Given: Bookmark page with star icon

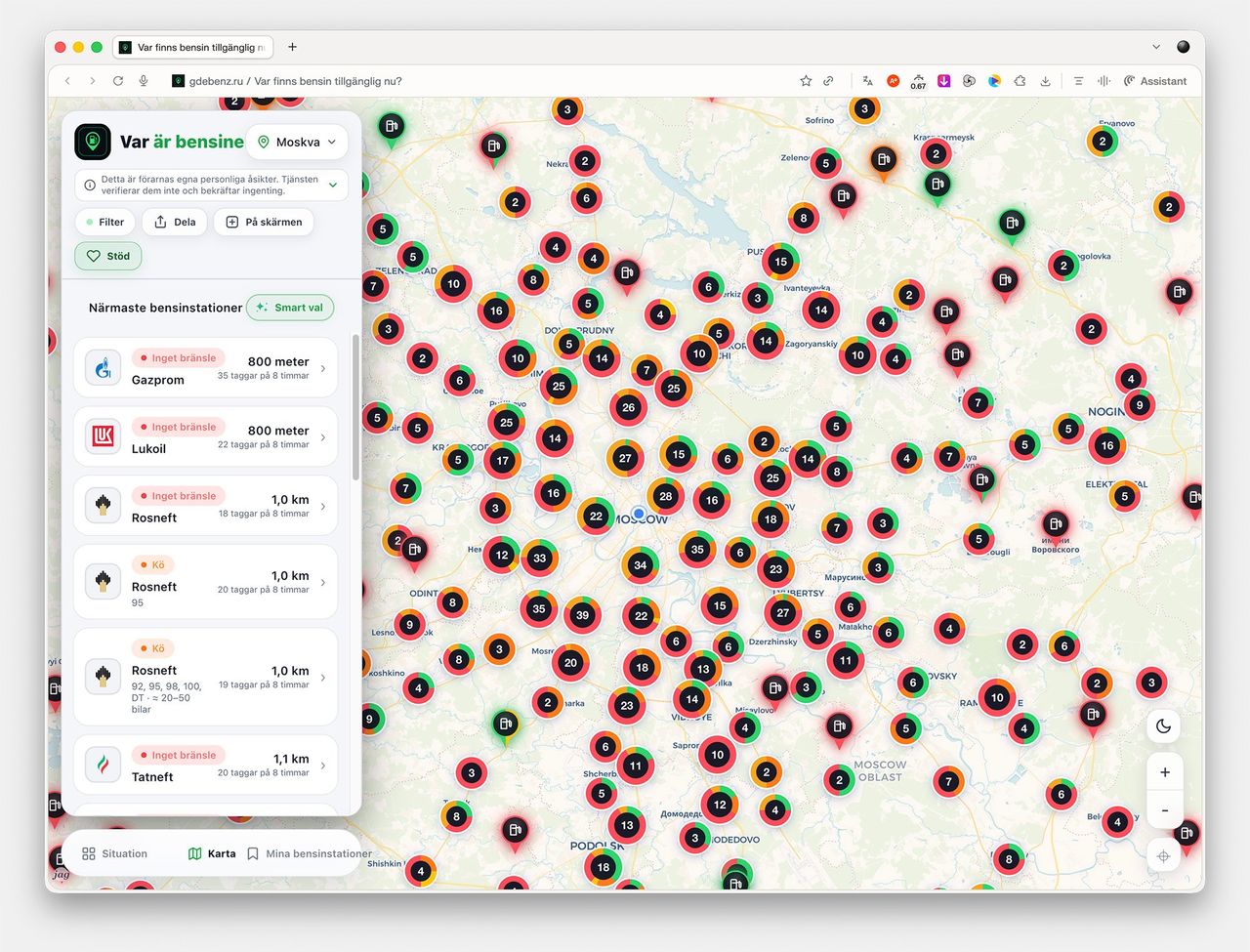Looking at the screenshot, I should pos(806,81).
